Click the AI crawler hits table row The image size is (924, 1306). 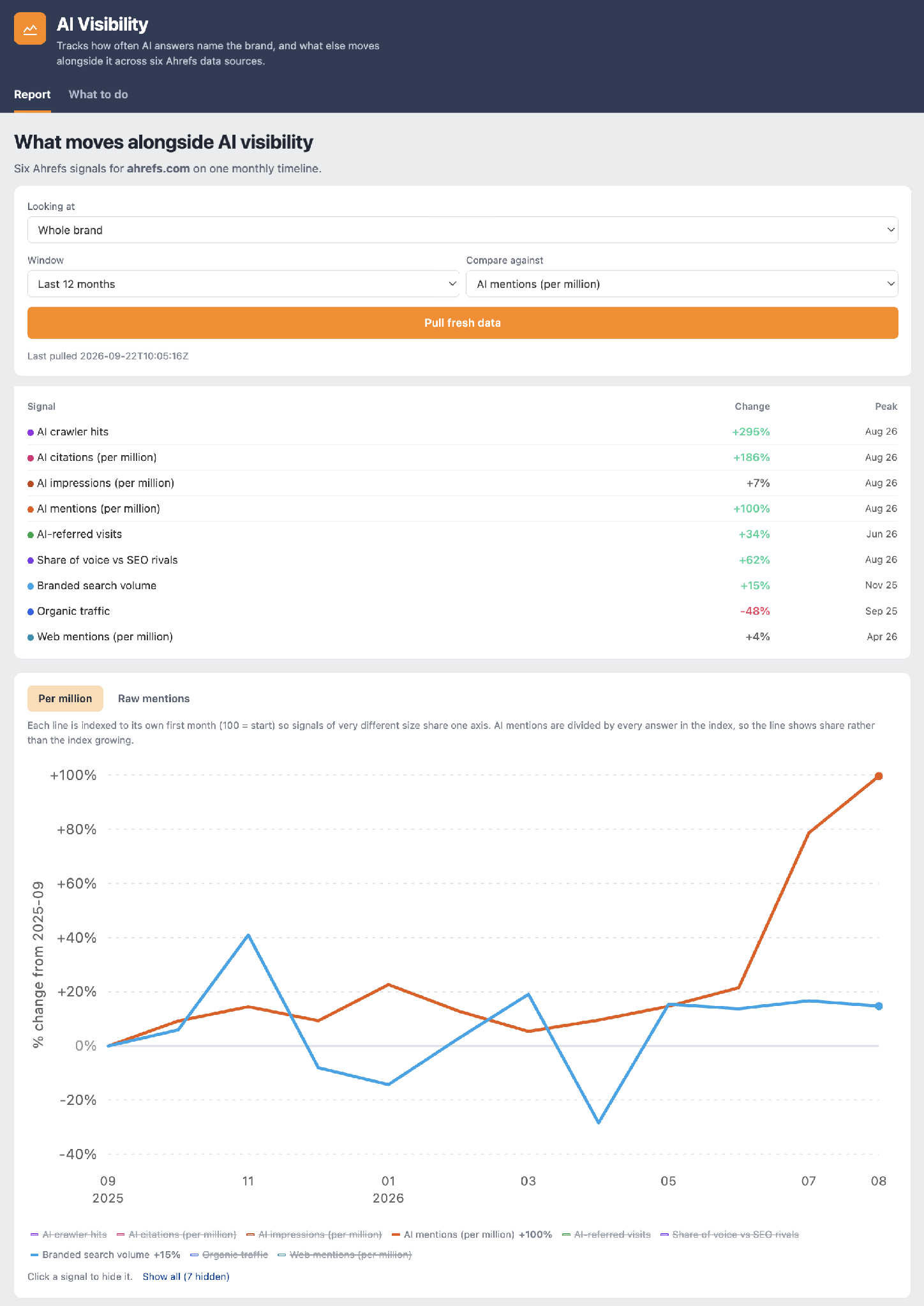[463, 432]
